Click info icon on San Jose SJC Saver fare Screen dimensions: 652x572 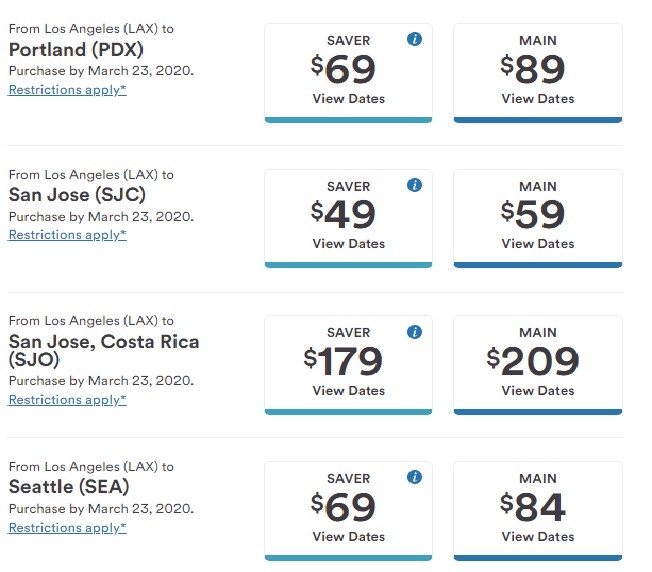(414, 185)
